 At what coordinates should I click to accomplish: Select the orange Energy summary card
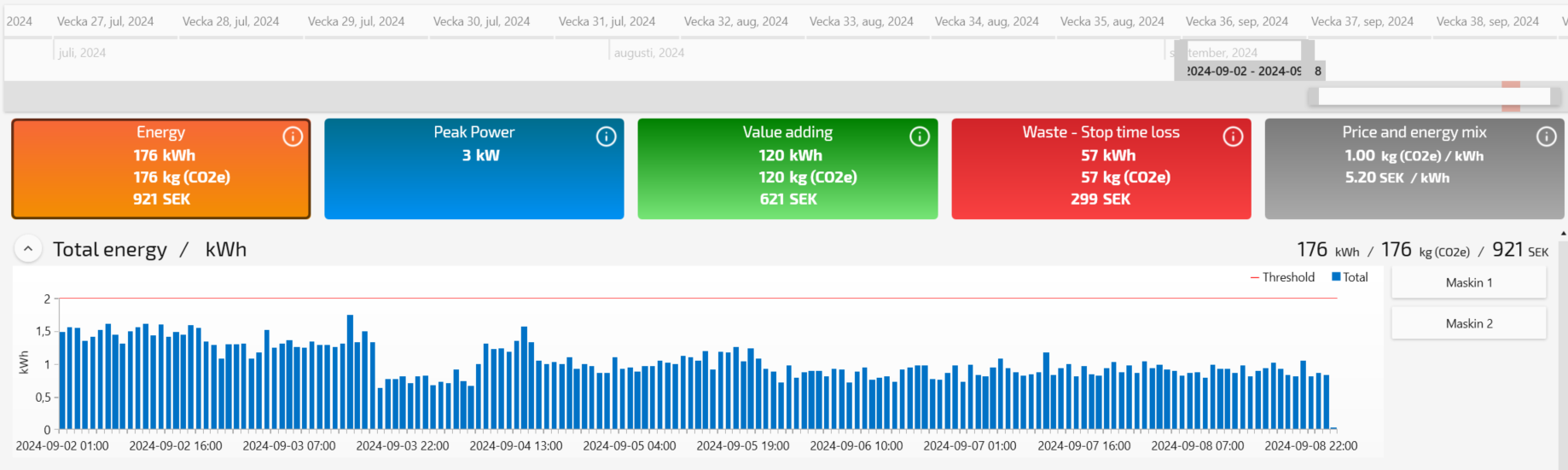tap(160, 169)
